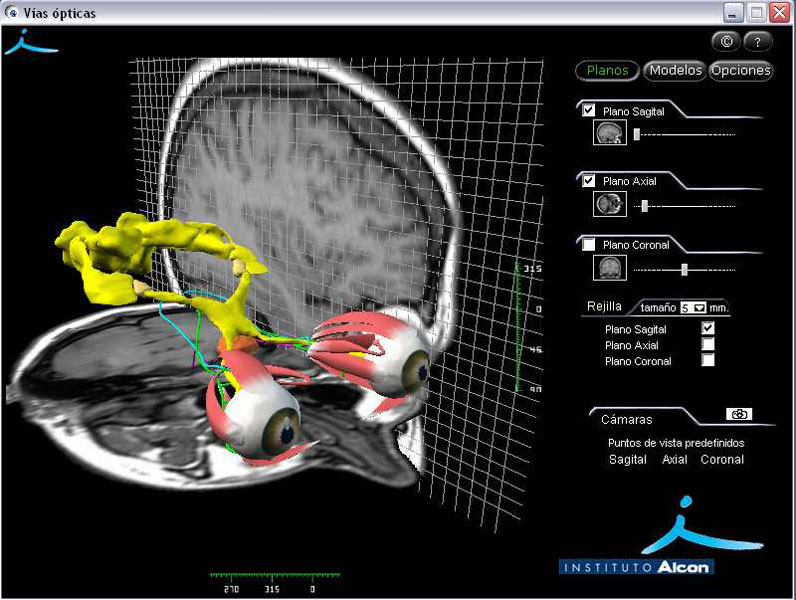This screenshot has width=796, height=600.
Task: Click the green vertical scale ruler
Action: [518, 327]
